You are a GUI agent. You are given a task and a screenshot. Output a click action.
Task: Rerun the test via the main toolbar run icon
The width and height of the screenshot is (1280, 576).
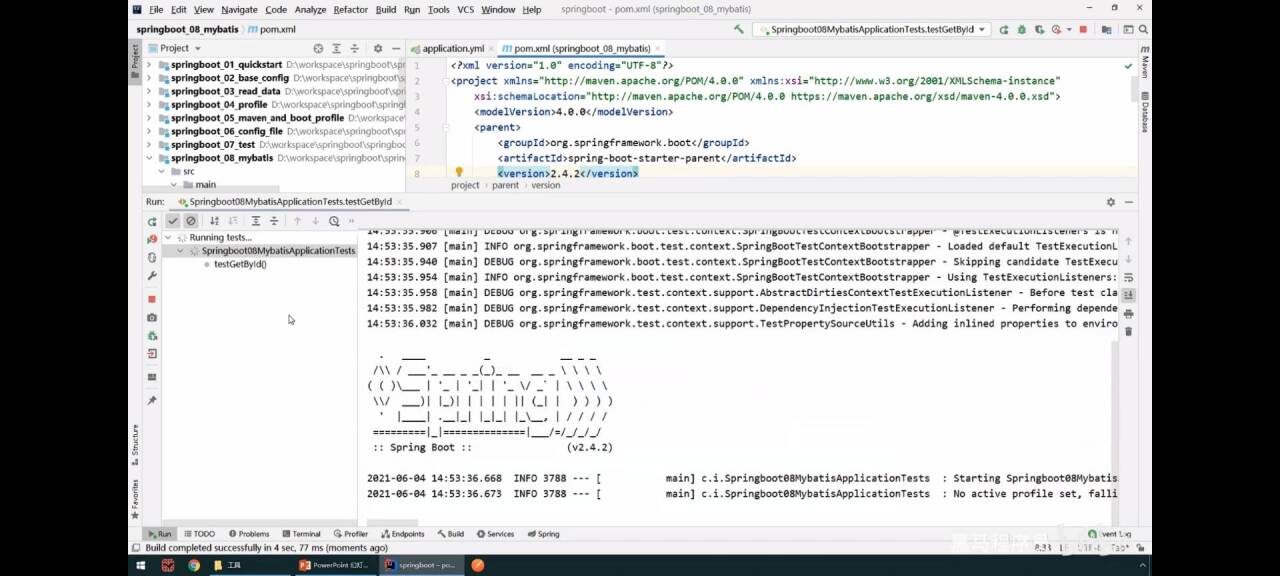[x=1003, y=29]
